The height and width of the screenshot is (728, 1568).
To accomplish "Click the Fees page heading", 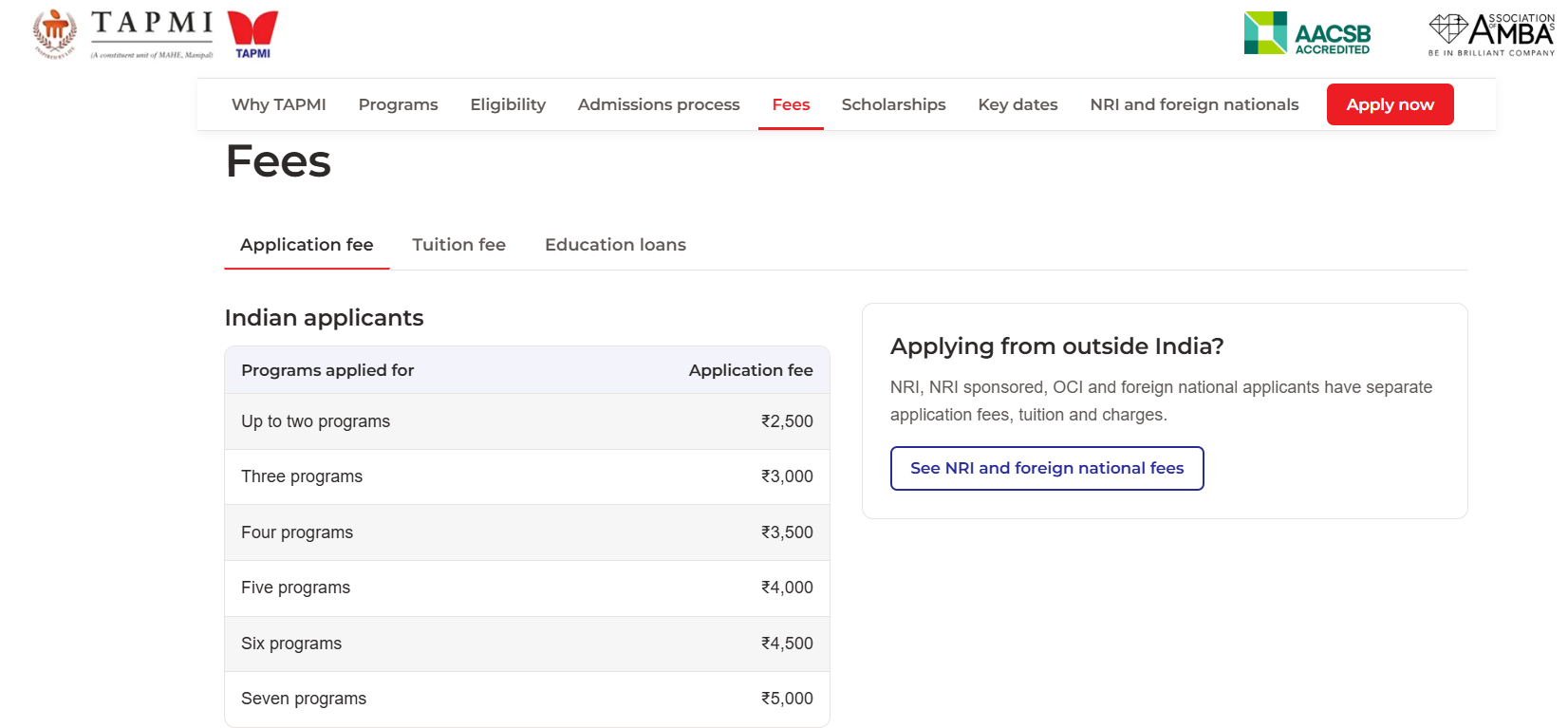I will pyautogui.click(x=279, y=161).
